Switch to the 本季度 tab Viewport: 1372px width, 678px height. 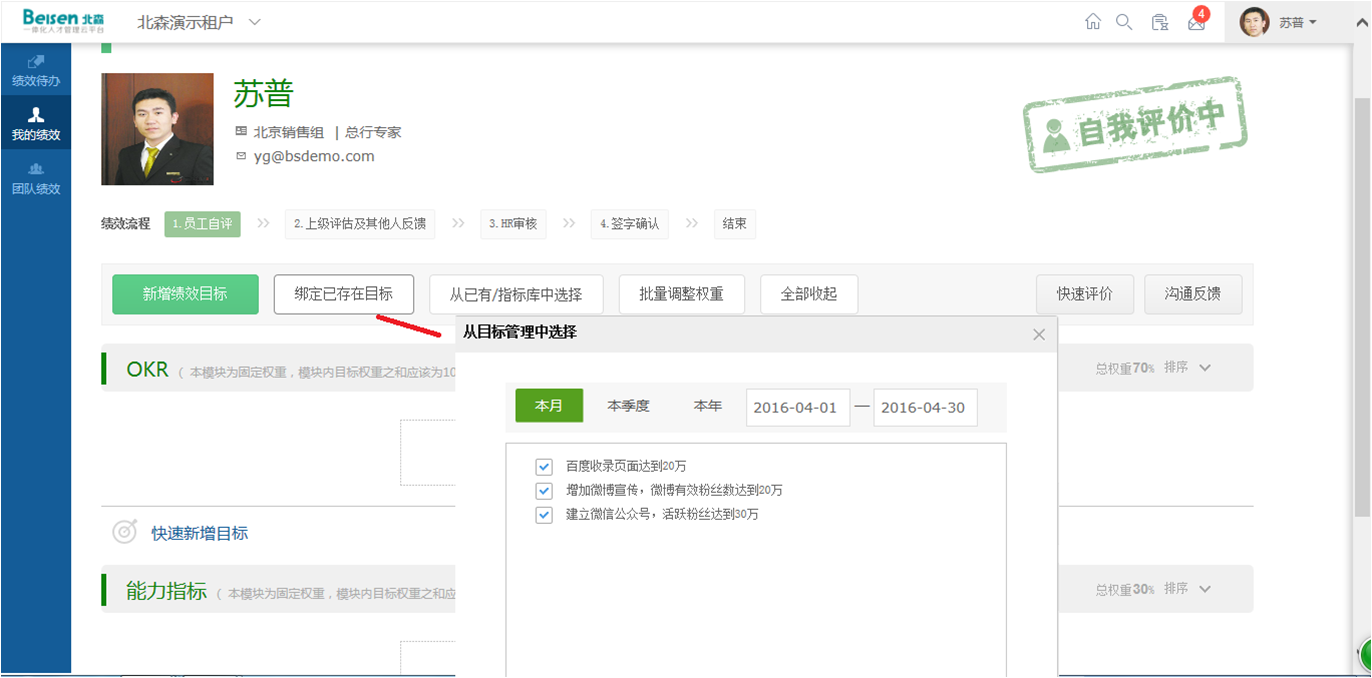(x=628, y=406)
